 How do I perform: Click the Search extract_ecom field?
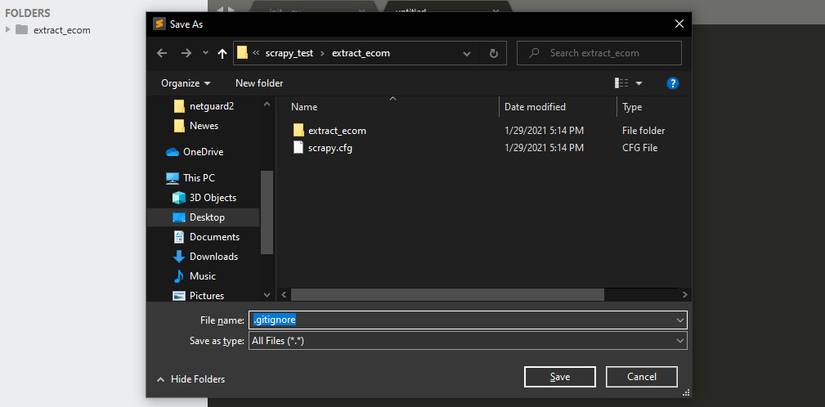(599, 53)
